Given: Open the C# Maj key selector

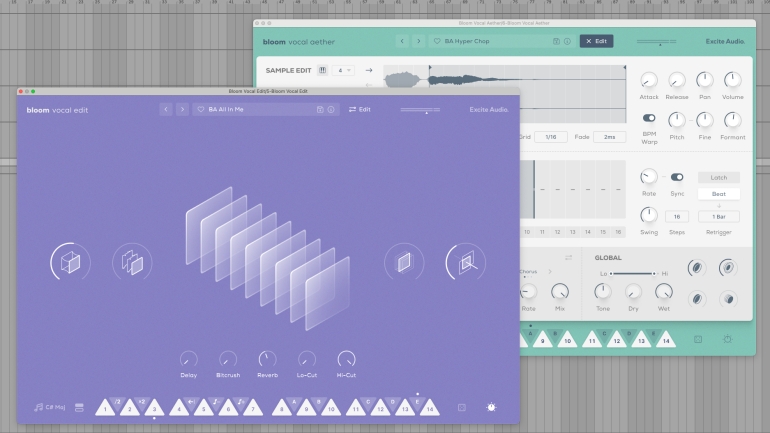Looking at the screenshot, I should 50,407.
